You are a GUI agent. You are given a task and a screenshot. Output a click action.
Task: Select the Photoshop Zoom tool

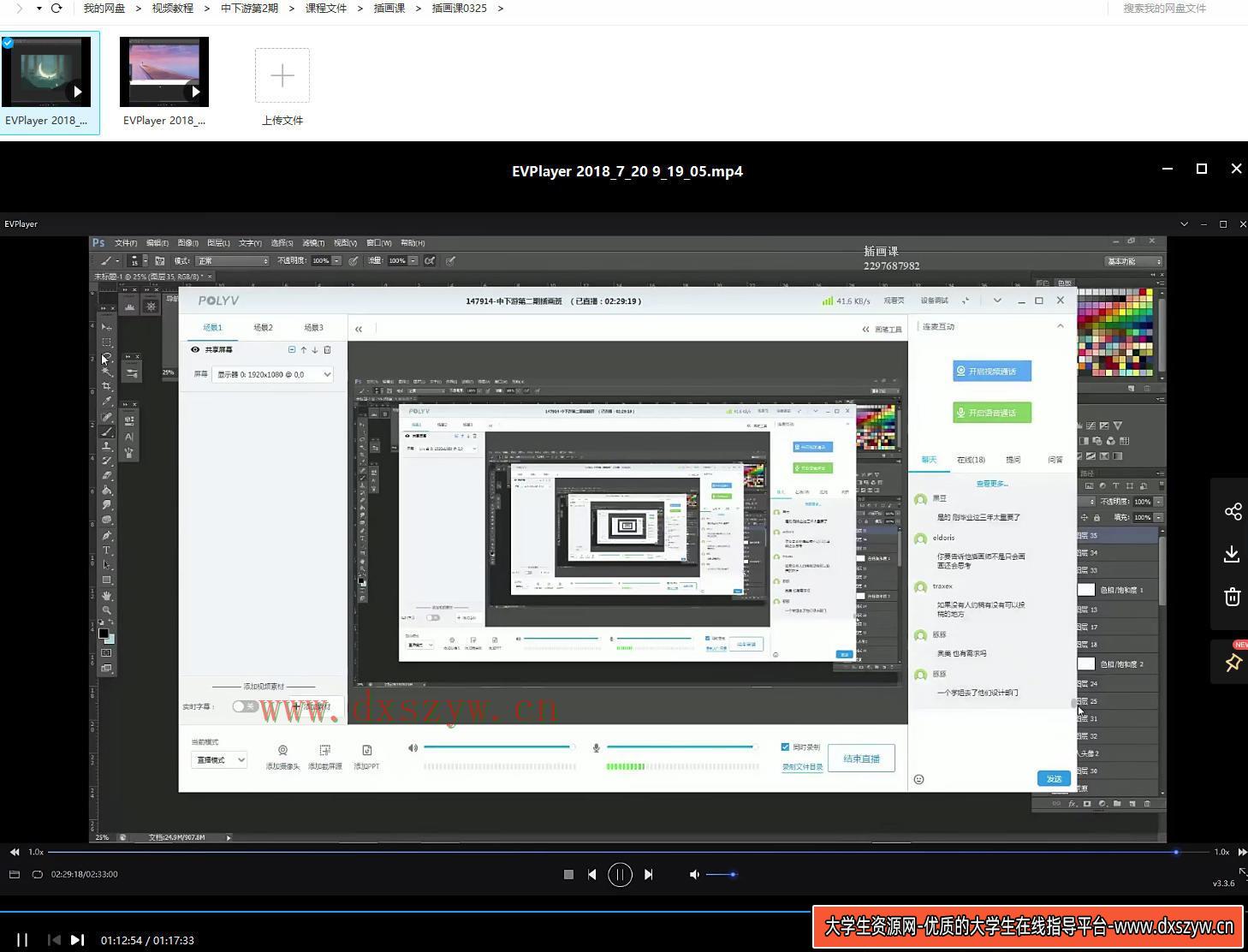tap(107, 610)
